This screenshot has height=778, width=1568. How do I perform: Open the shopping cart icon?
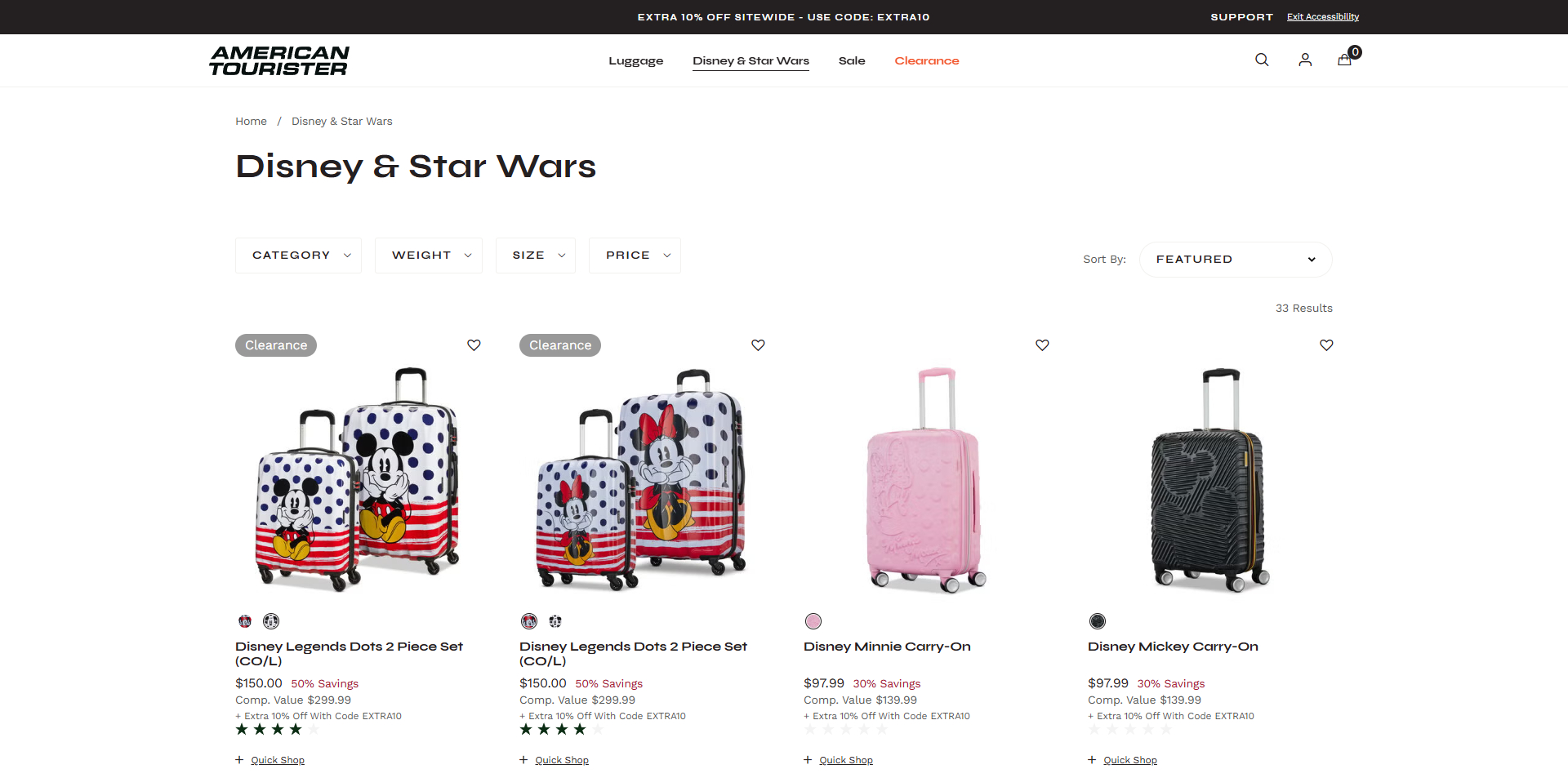tap(1344, 60)
